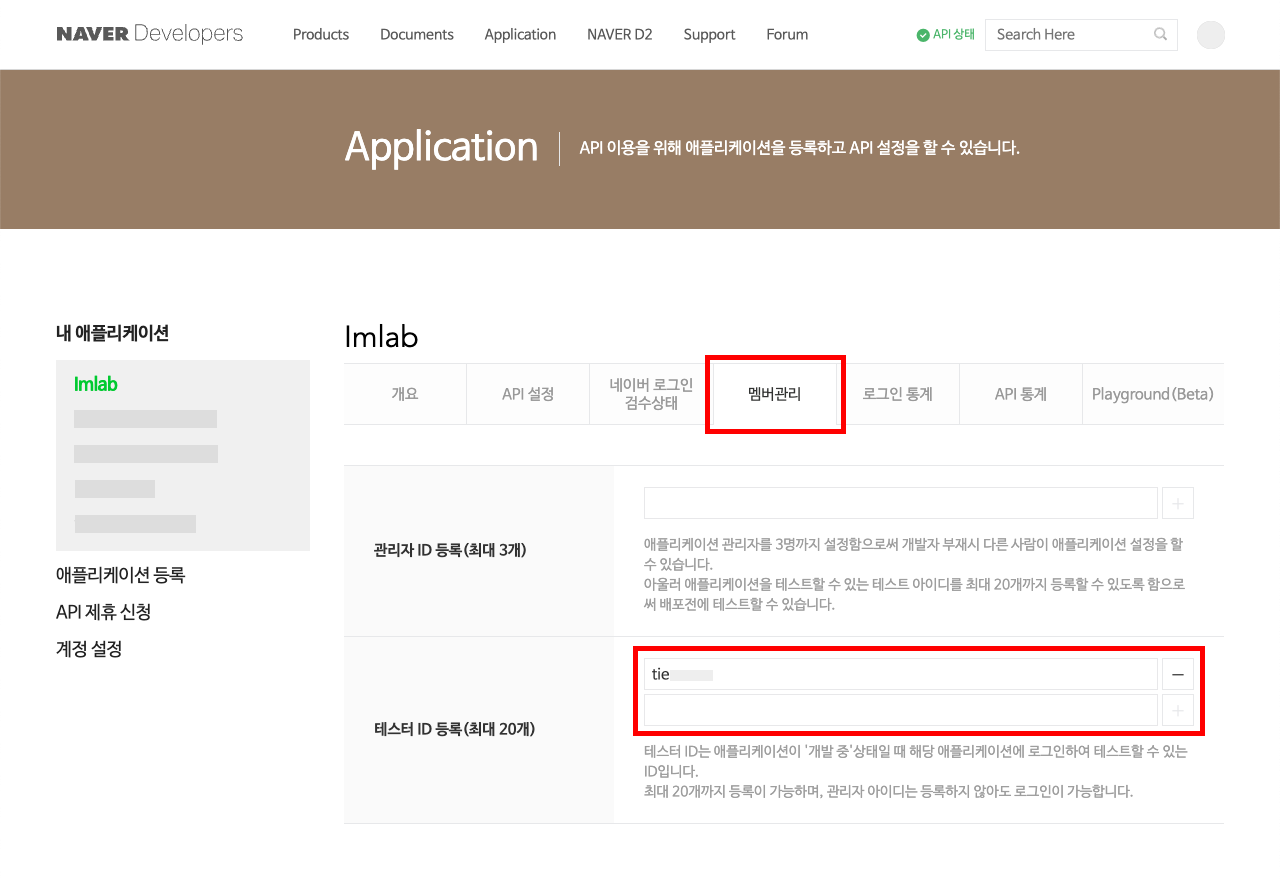The image size is (1280, 880).
Task: Click plus button beside empty tester ID field
Action: click(x=1178, y=710)
